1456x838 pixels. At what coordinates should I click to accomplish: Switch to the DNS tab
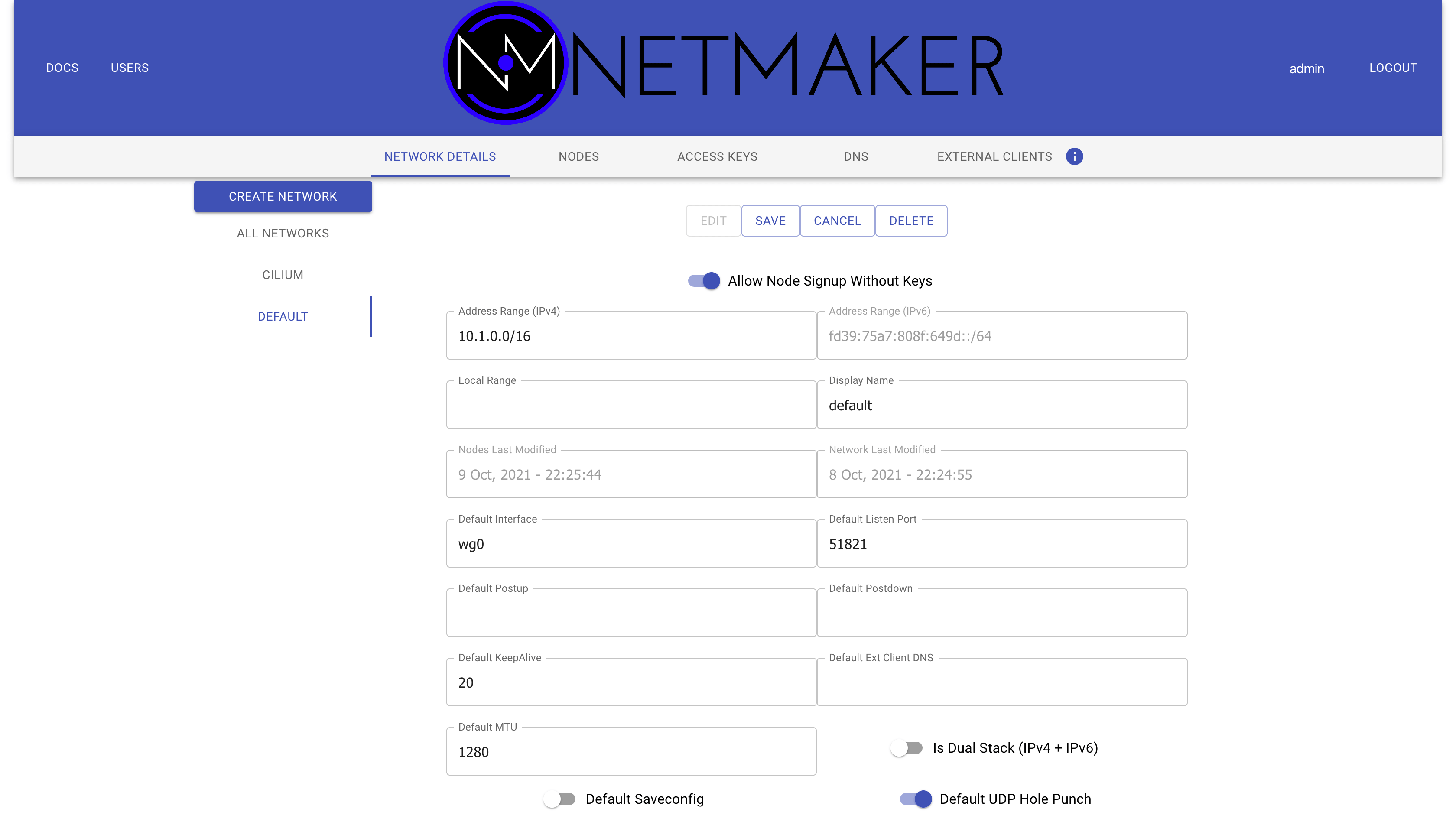point(856,156)
